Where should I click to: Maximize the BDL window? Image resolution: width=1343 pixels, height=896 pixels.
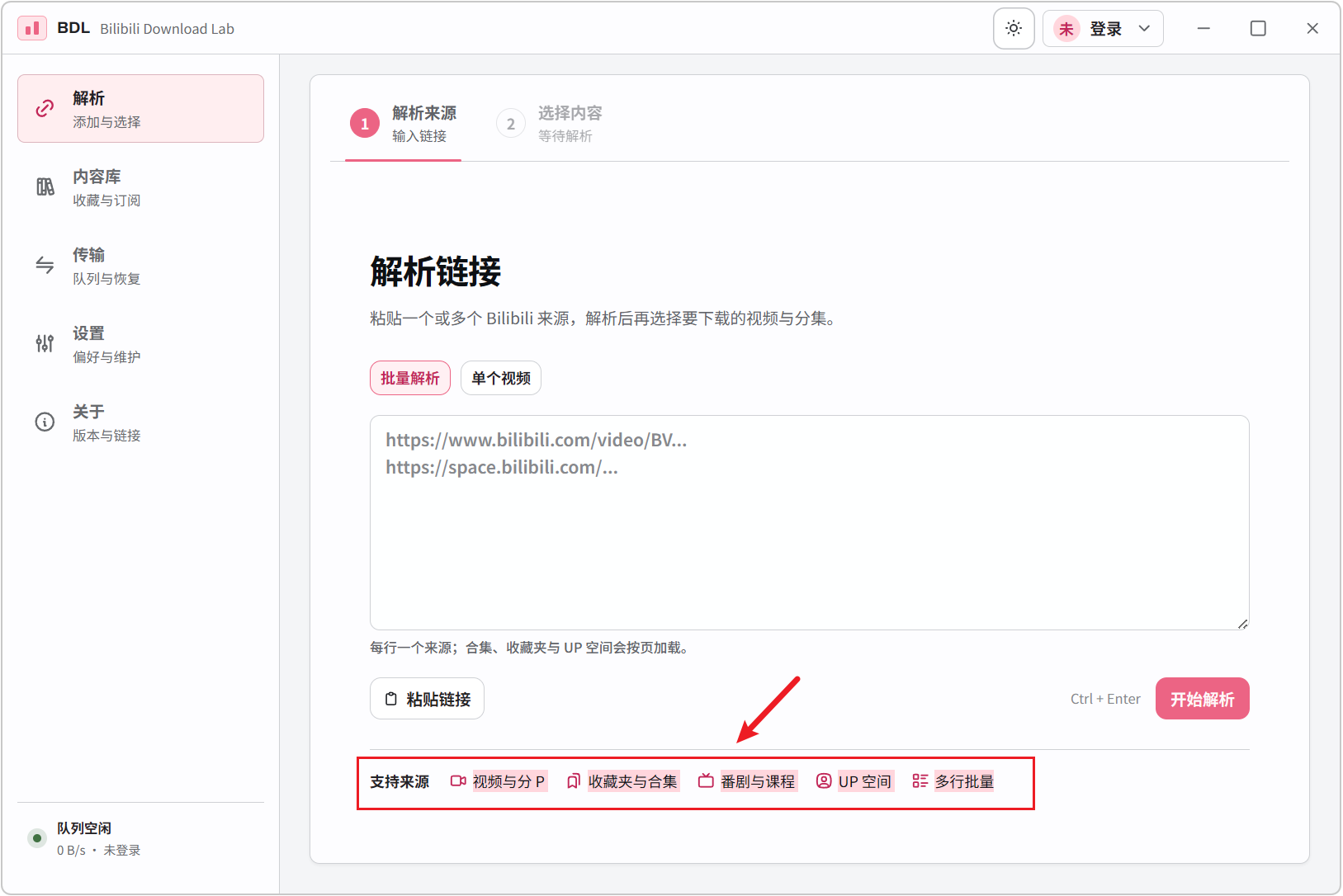point(1258,29)
